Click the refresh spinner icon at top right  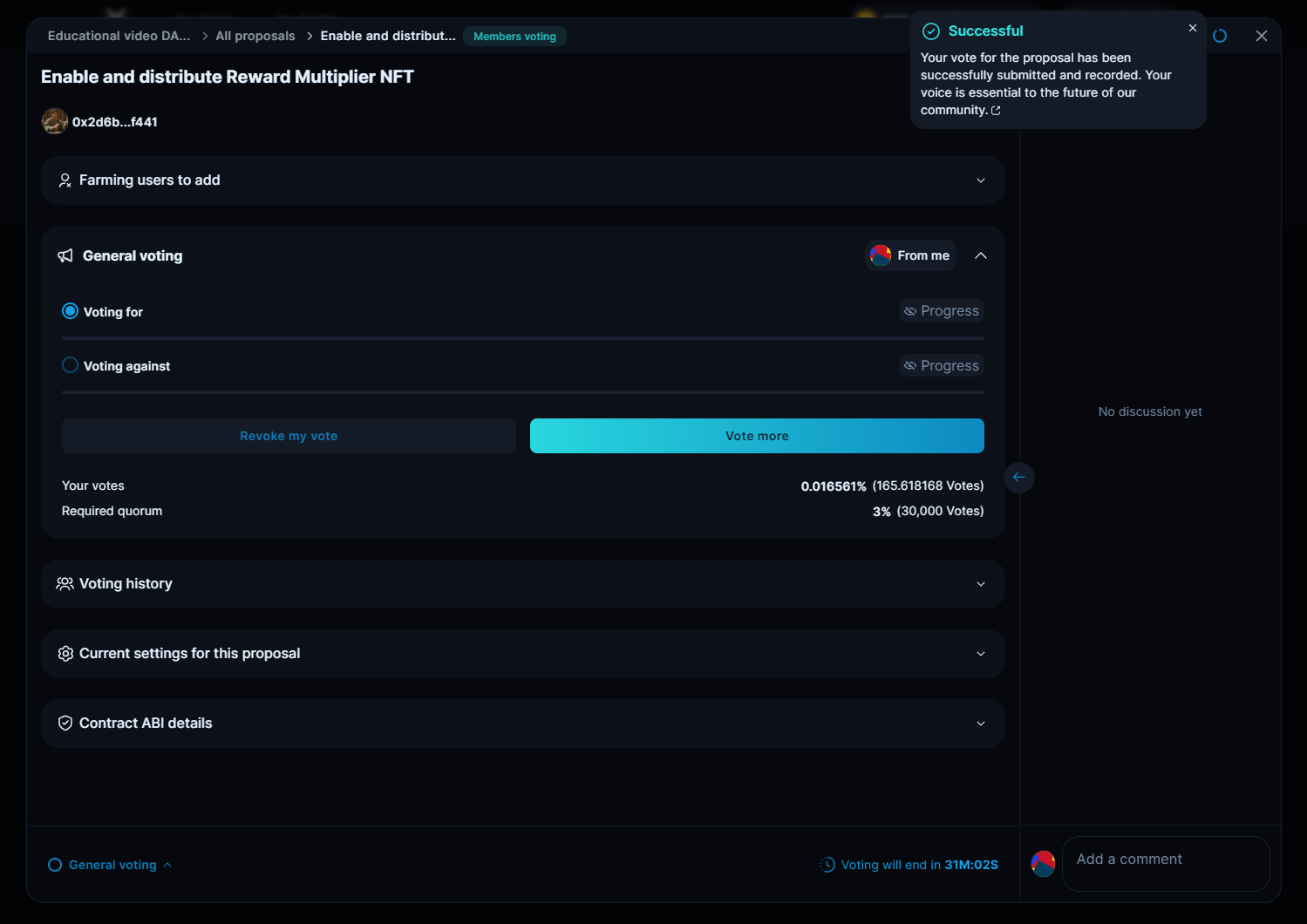pos(1220,36)
